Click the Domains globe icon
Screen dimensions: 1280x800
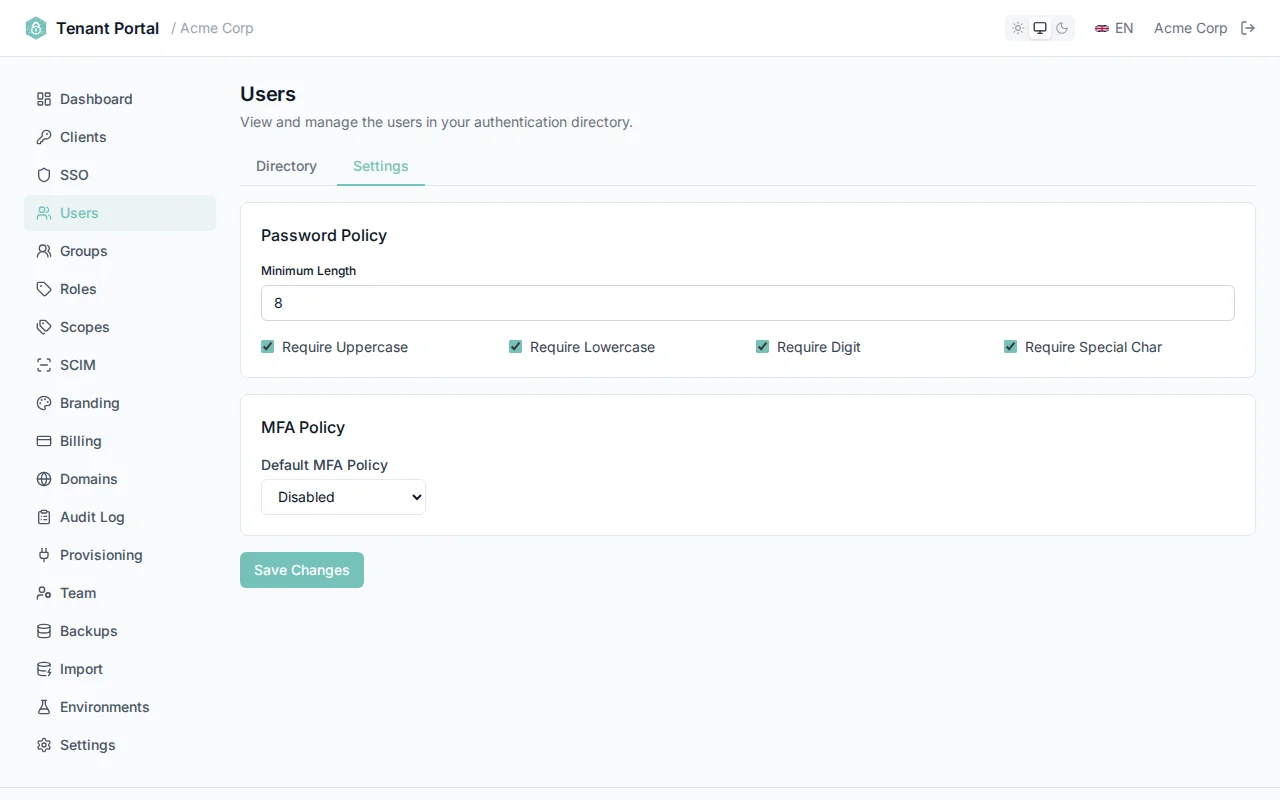(x=44, y=479)
